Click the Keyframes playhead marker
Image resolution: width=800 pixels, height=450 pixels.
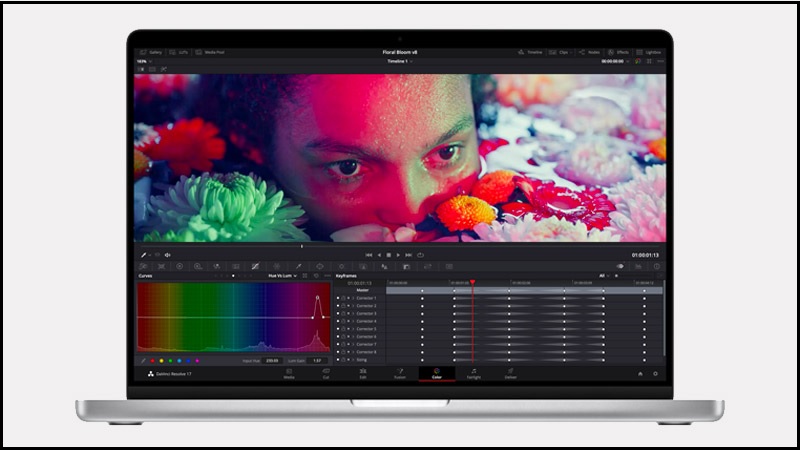tap(472, 282)
